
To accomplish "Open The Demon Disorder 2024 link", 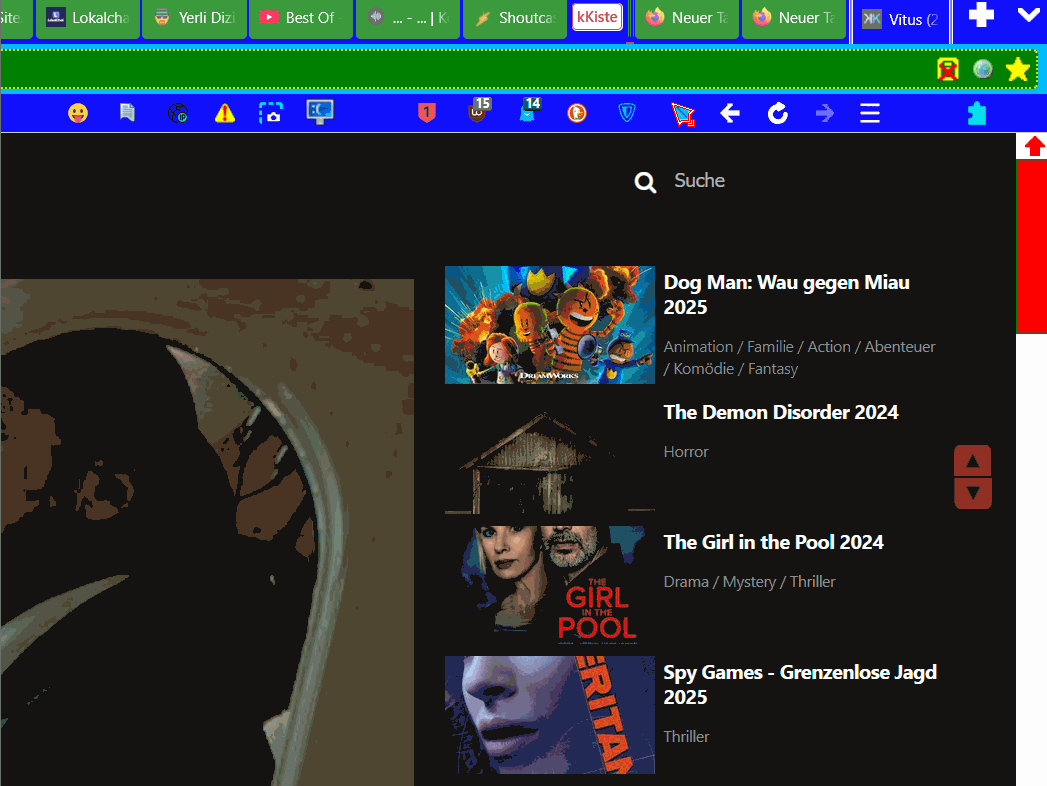I will pyautogui.click(x=780, y=412).
